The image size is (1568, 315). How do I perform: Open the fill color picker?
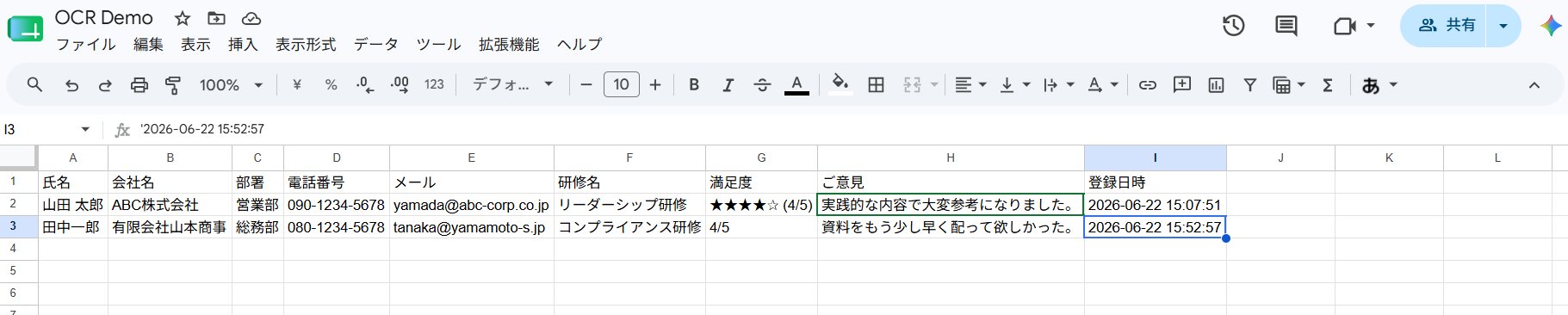click(x=840, y=84)
